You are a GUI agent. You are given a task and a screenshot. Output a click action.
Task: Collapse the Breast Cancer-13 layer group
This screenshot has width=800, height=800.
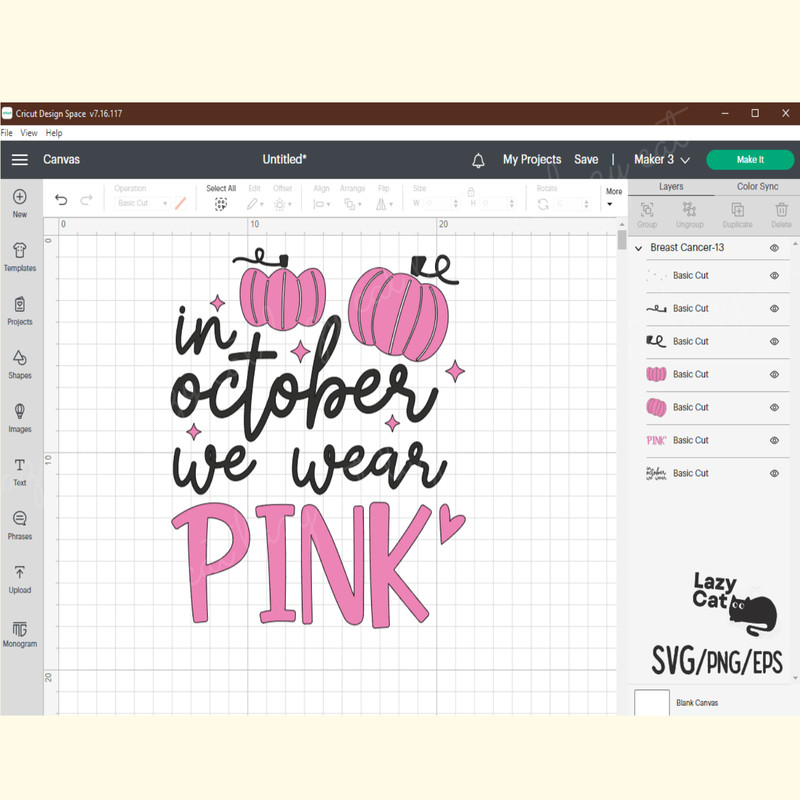[637, 247]
